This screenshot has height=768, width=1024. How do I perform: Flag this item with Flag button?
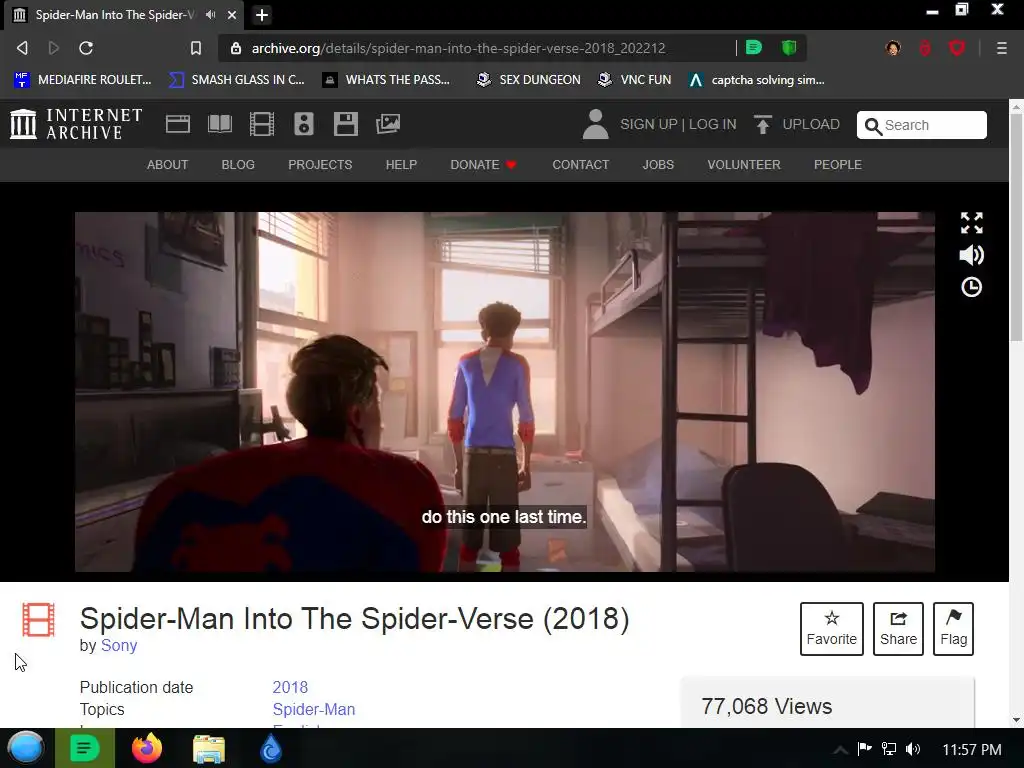point(953,629)
